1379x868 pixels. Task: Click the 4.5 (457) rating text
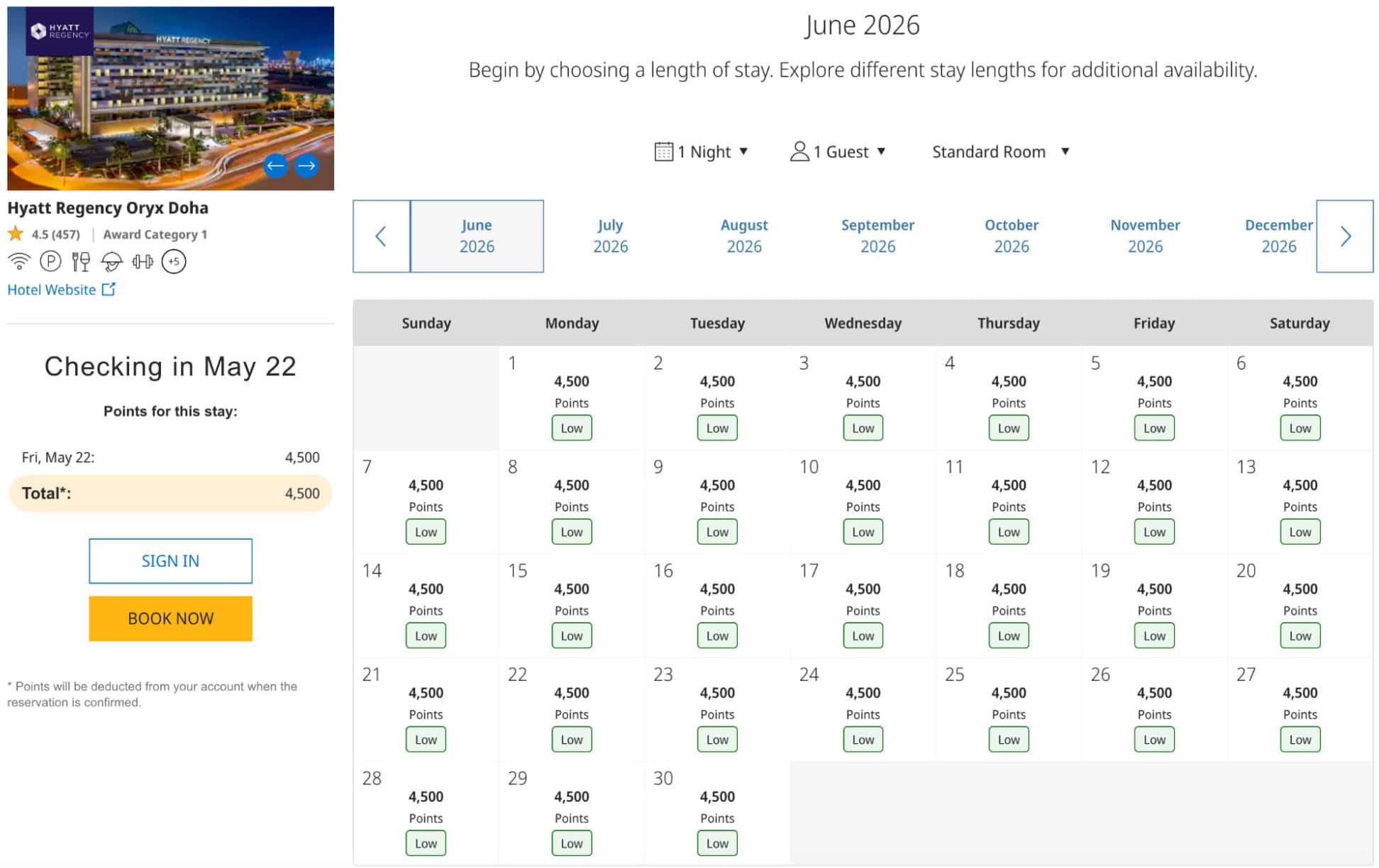[x=55, y=234]
